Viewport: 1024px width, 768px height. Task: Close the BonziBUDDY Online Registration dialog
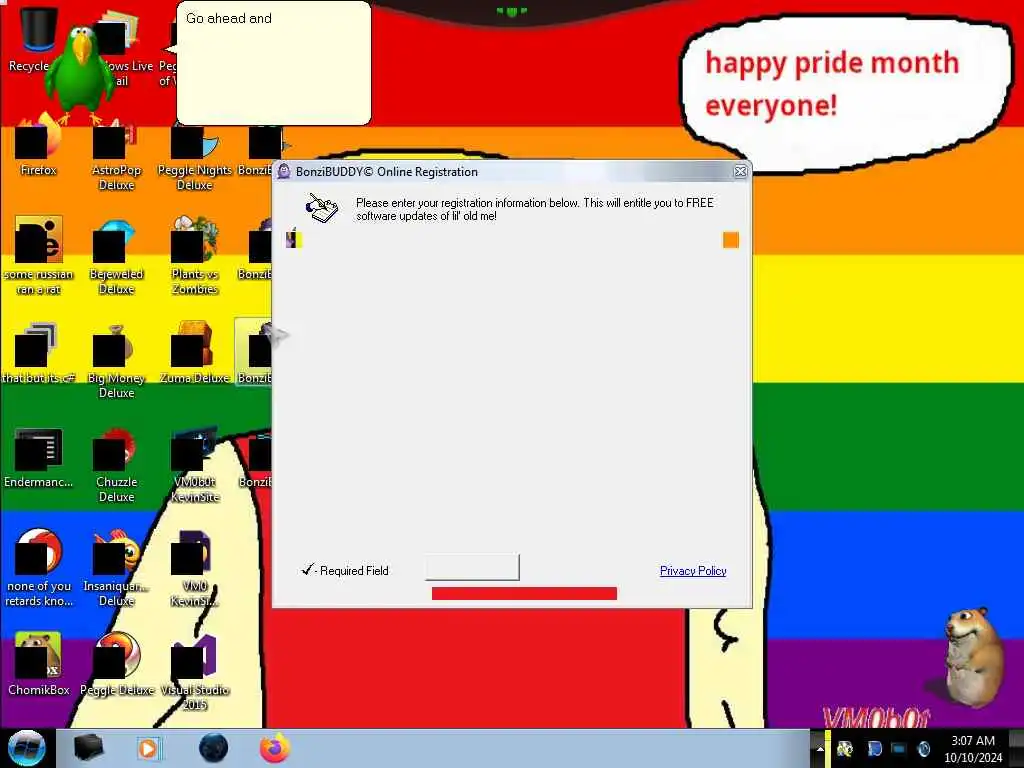point(740,171)
